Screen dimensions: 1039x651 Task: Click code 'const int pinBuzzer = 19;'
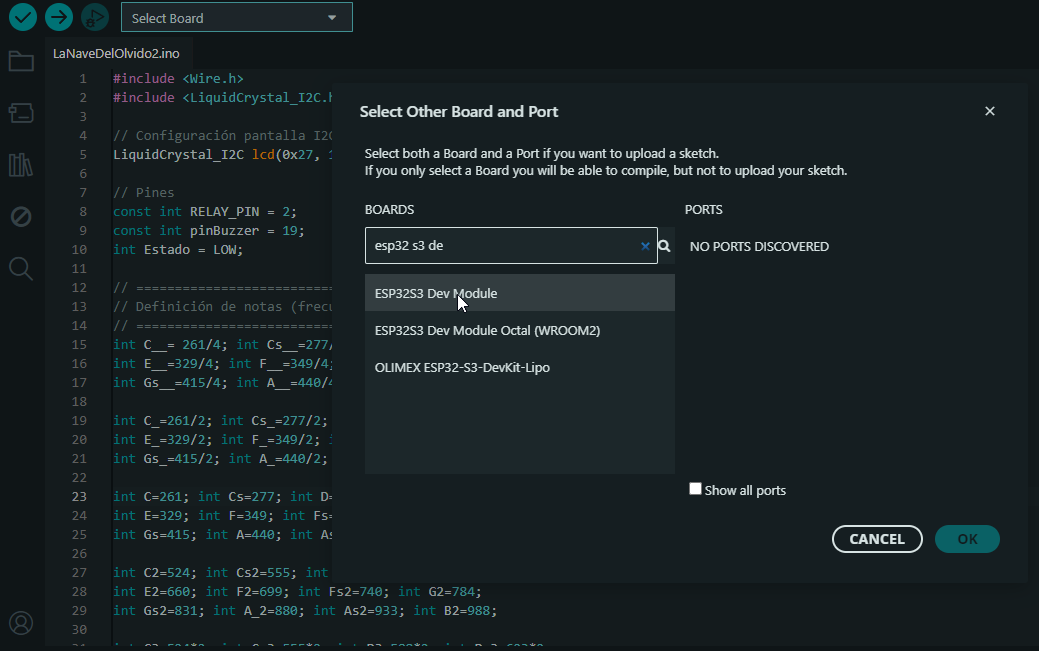[209, 231]
